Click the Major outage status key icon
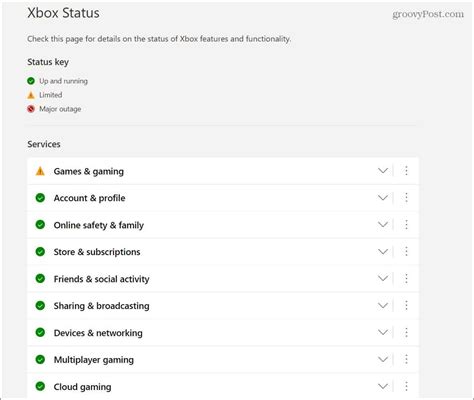Viewport: 474px width, 400px height. (31, 109)
